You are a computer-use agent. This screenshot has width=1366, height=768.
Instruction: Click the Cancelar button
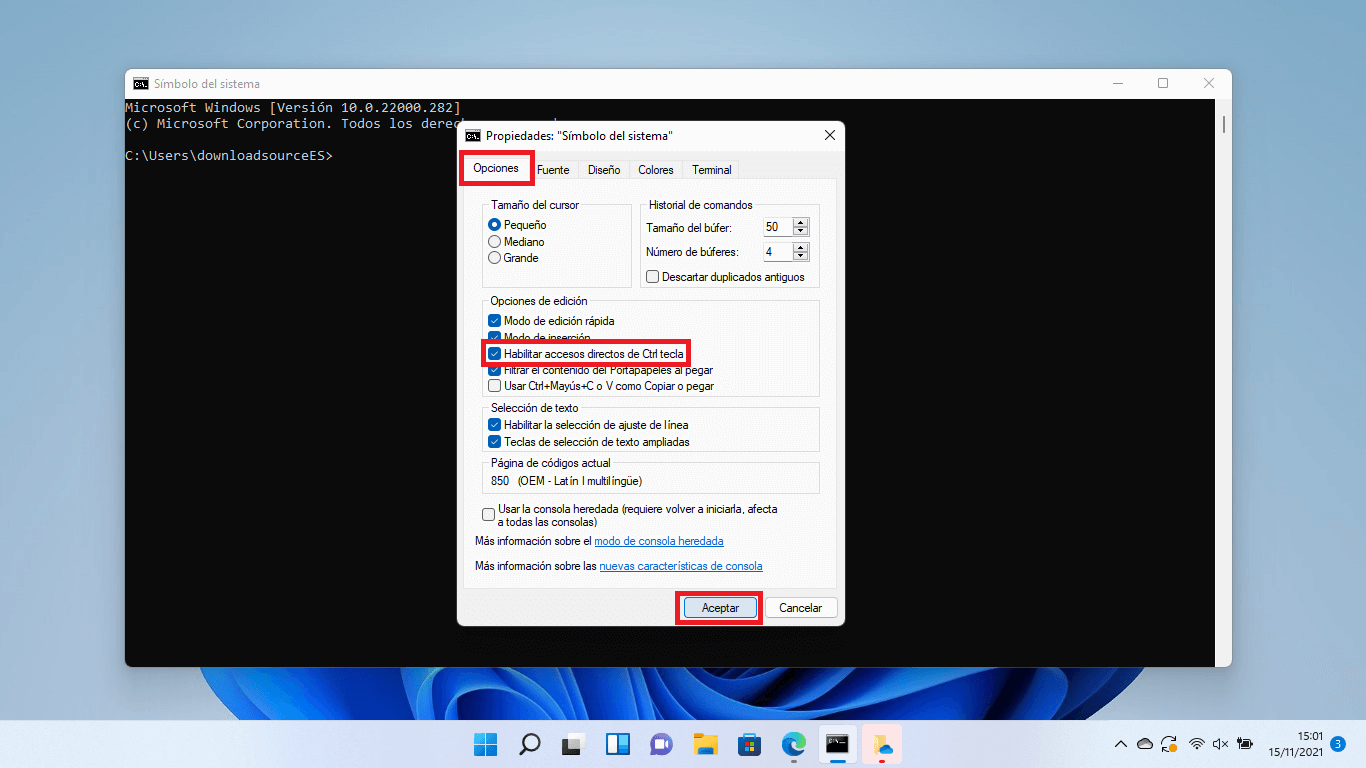(x=801, y=608)
